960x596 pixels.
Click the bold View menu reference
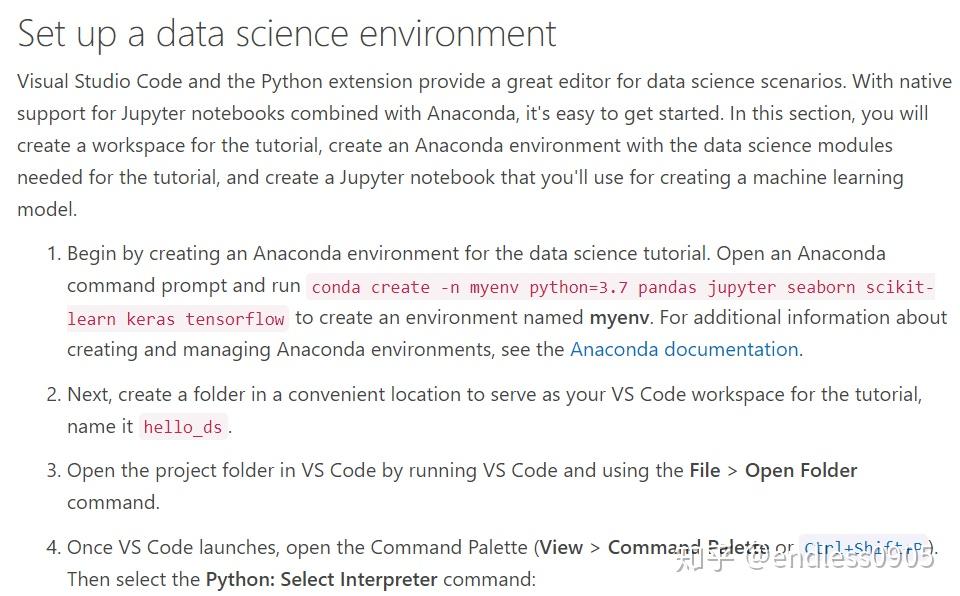(x=561, y=548)
